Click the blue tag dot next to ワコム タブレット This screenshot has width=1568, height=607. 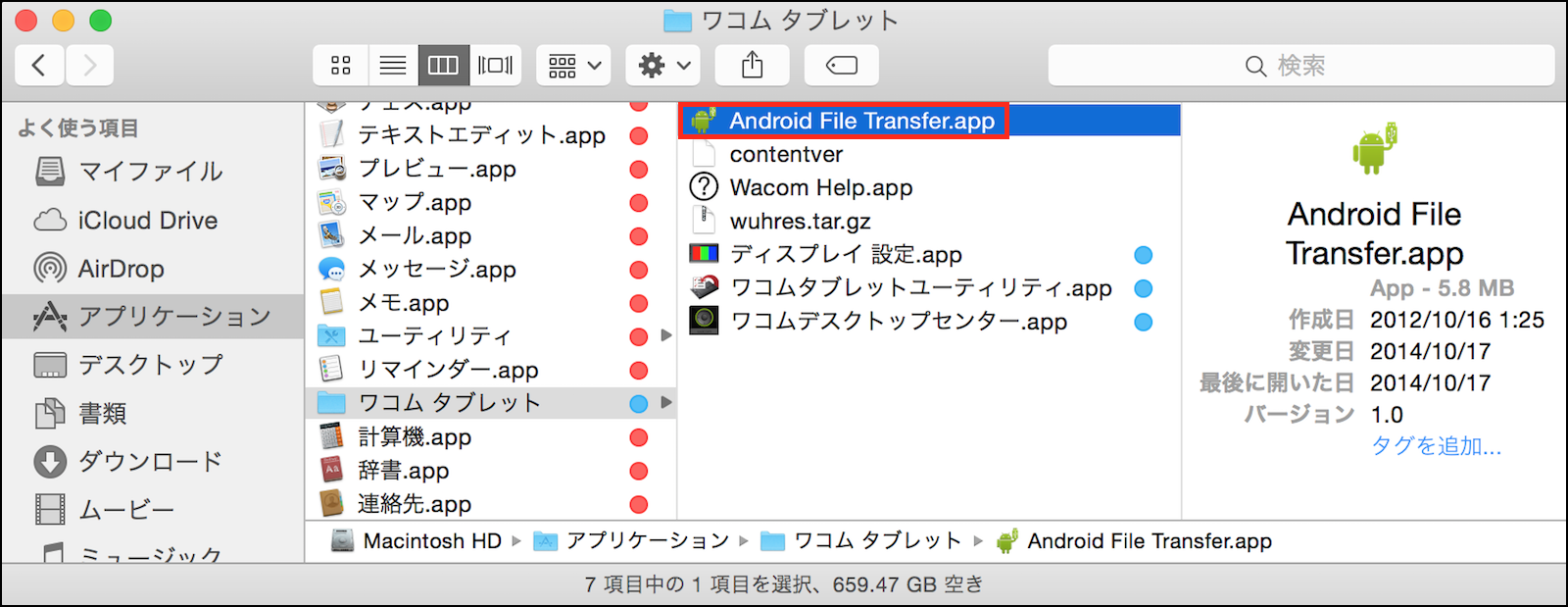(x=639, y=403)
